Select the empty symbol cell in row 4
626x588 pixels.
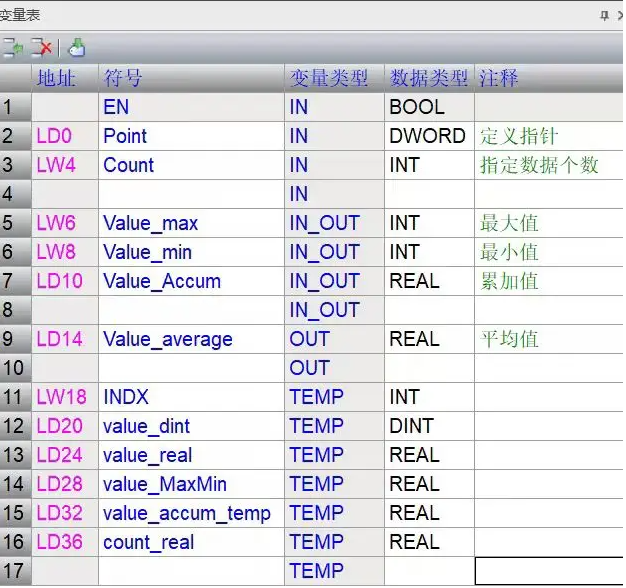(191, 194)
